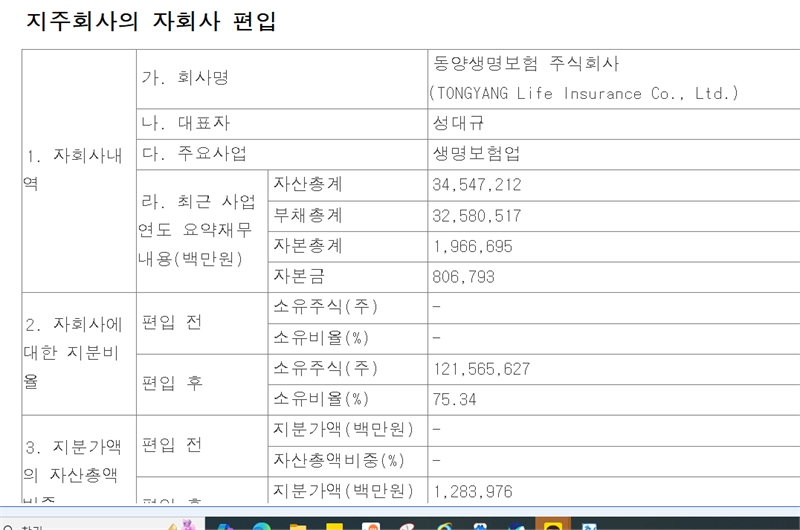
Task: Select company name 동양생명보험 주식회사
Action: (526, 63)
